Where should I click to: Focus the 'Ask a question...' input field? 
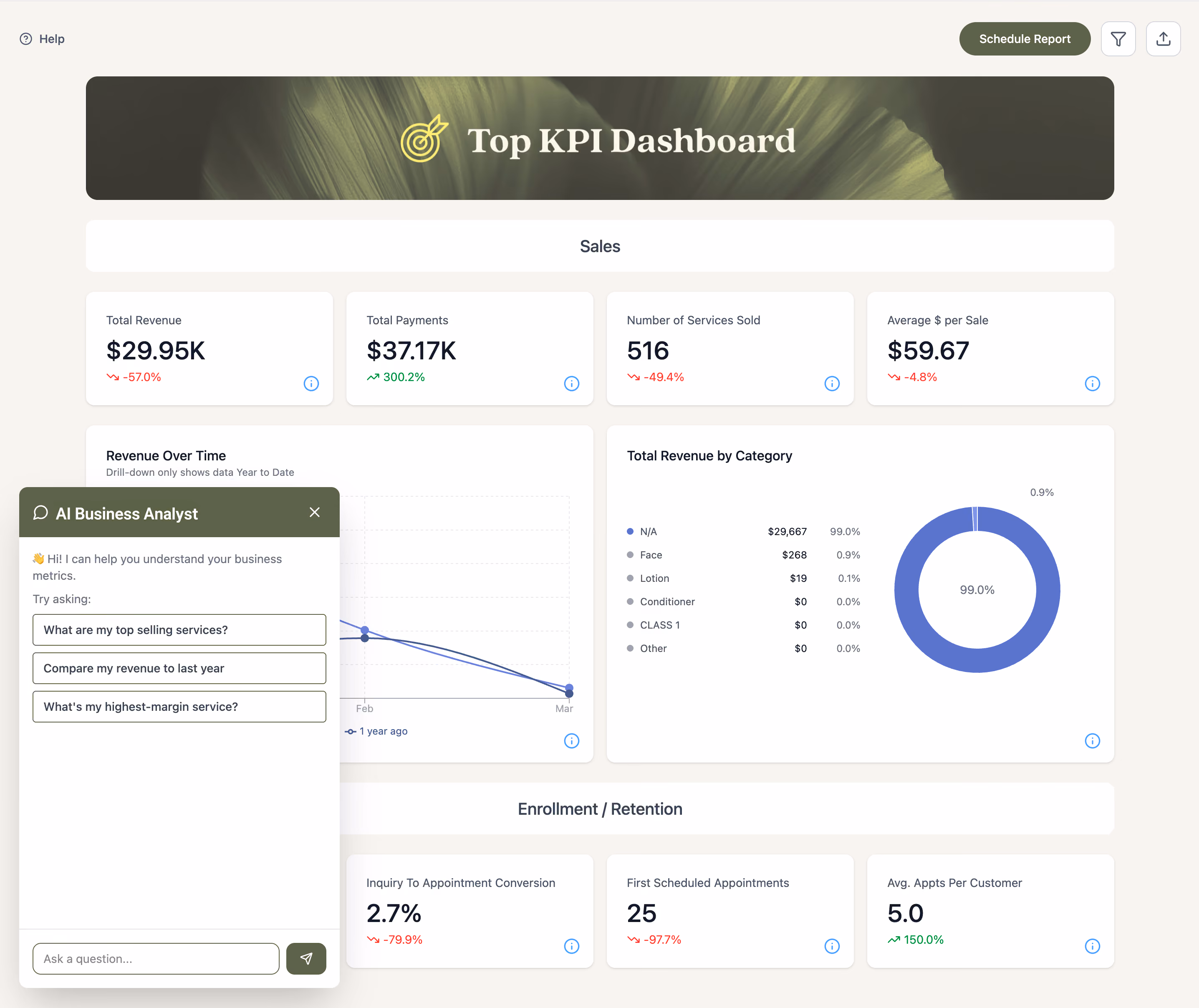click(x=156, y=958)
